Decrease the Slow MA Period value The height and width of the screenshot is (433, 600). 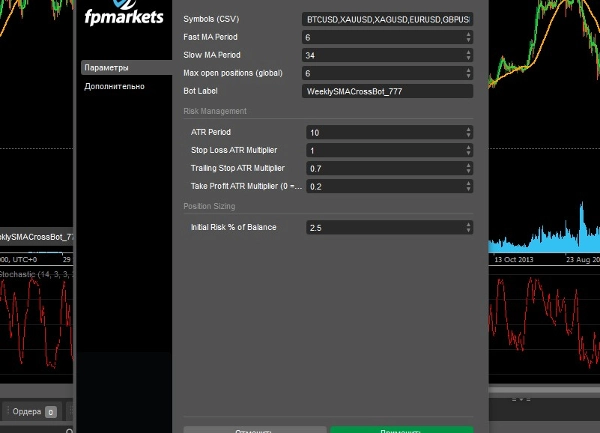pos(469,58)
